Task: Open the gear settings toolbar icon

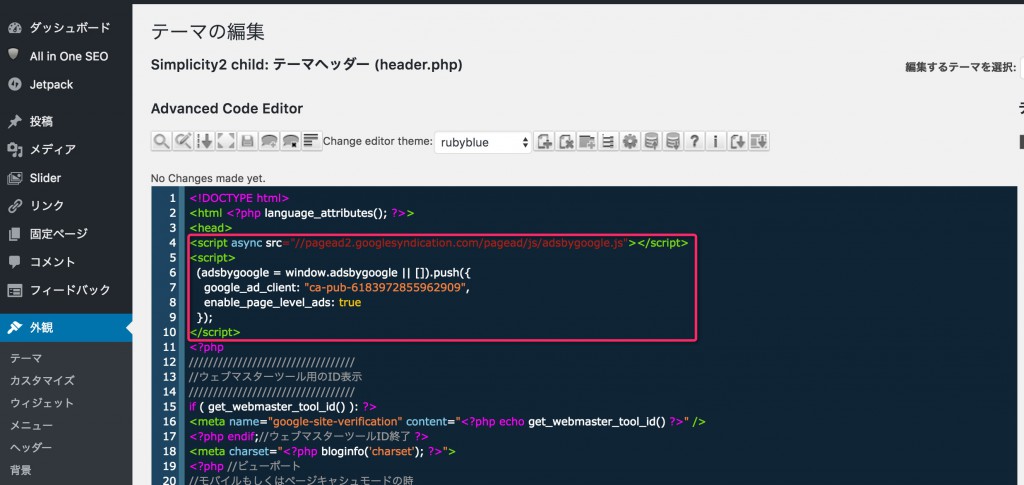Action: click(630, 141)
